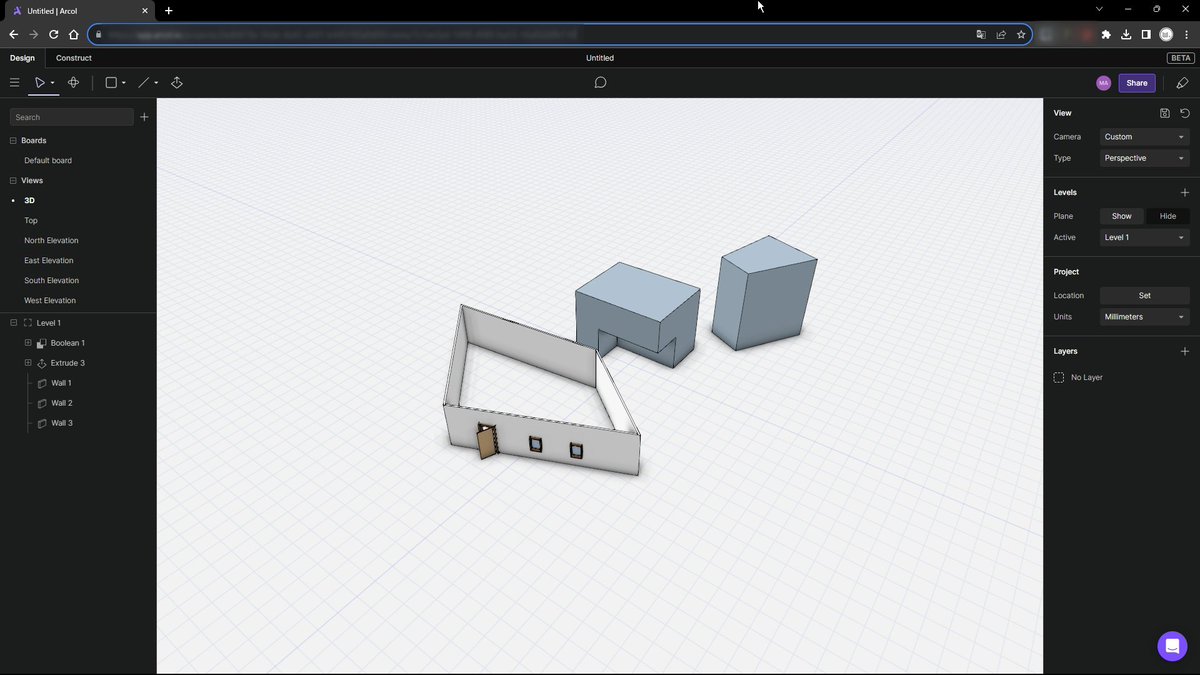Activate the Select pointer tool
This screenshot has width=1200, height=675.
click(39, 83)
